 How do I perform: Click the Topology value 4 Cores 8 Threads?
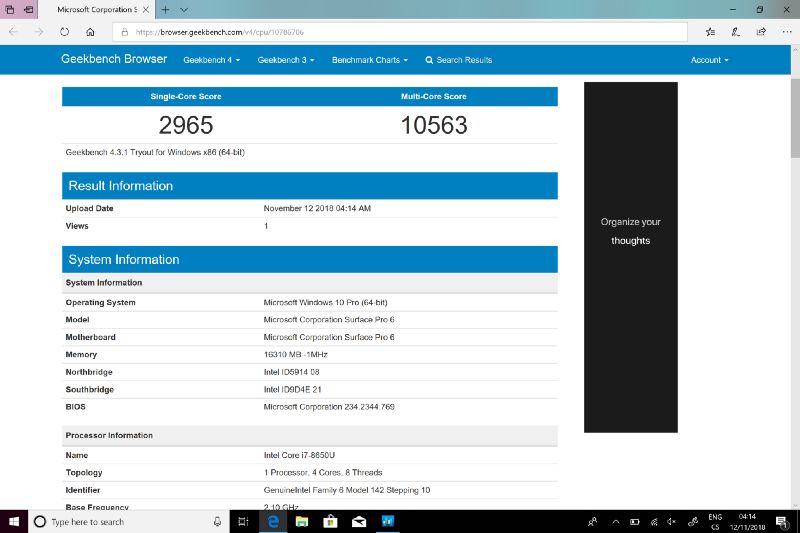click(323, 472)
